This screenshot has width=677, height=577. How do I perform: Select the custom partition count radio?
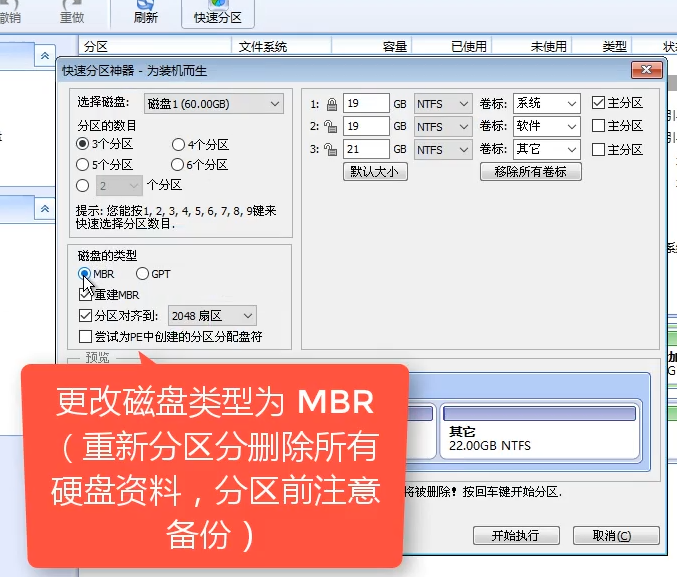pyautogui.click(x=82, y=186)
